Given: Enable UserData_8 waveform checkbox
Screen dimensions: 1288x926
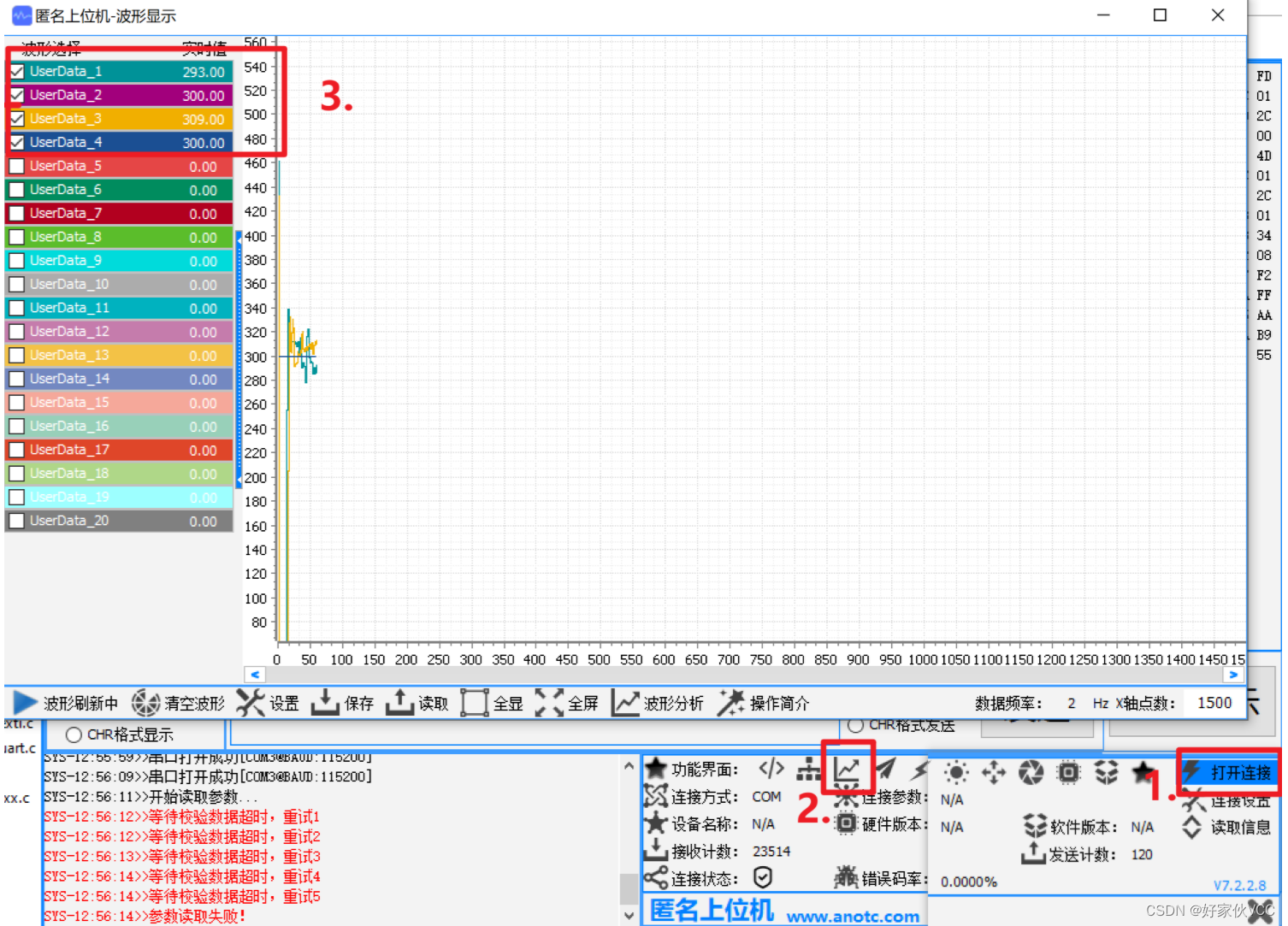Looking at the screenshot, I should 17,237.
